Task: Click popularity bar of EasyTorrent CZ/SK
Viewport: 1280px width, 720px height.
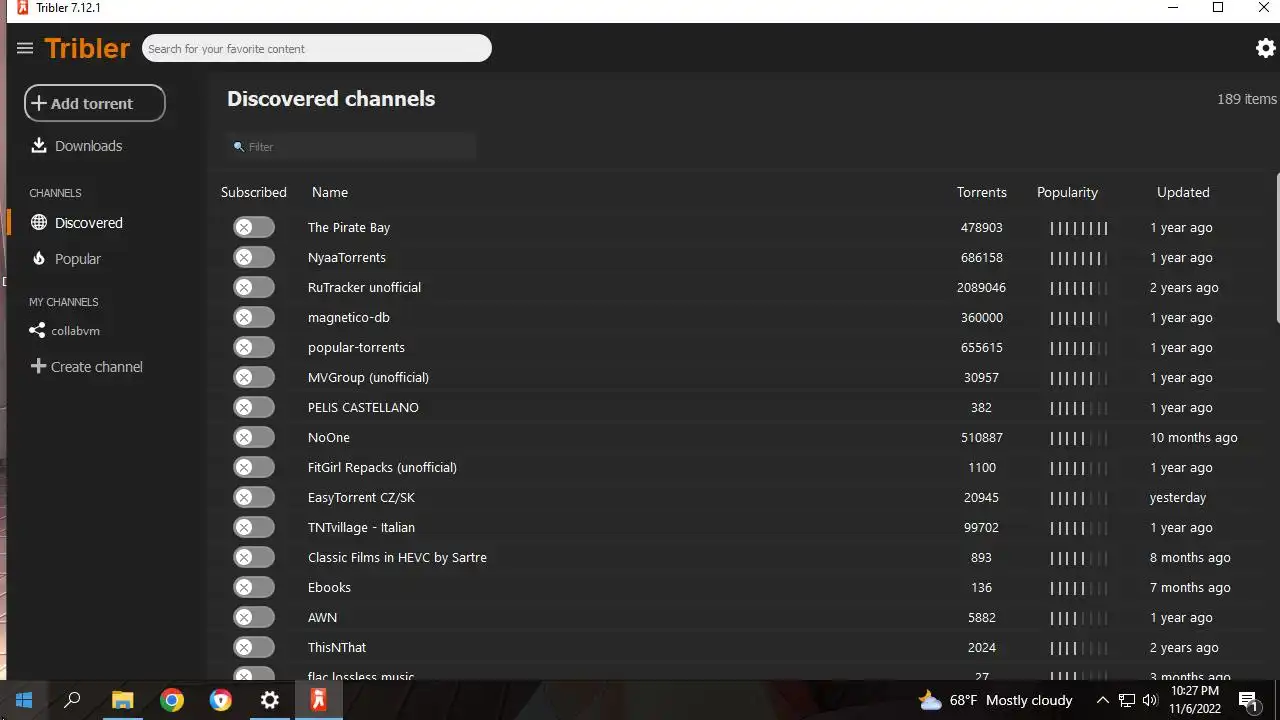Action: click(1079, 498)
